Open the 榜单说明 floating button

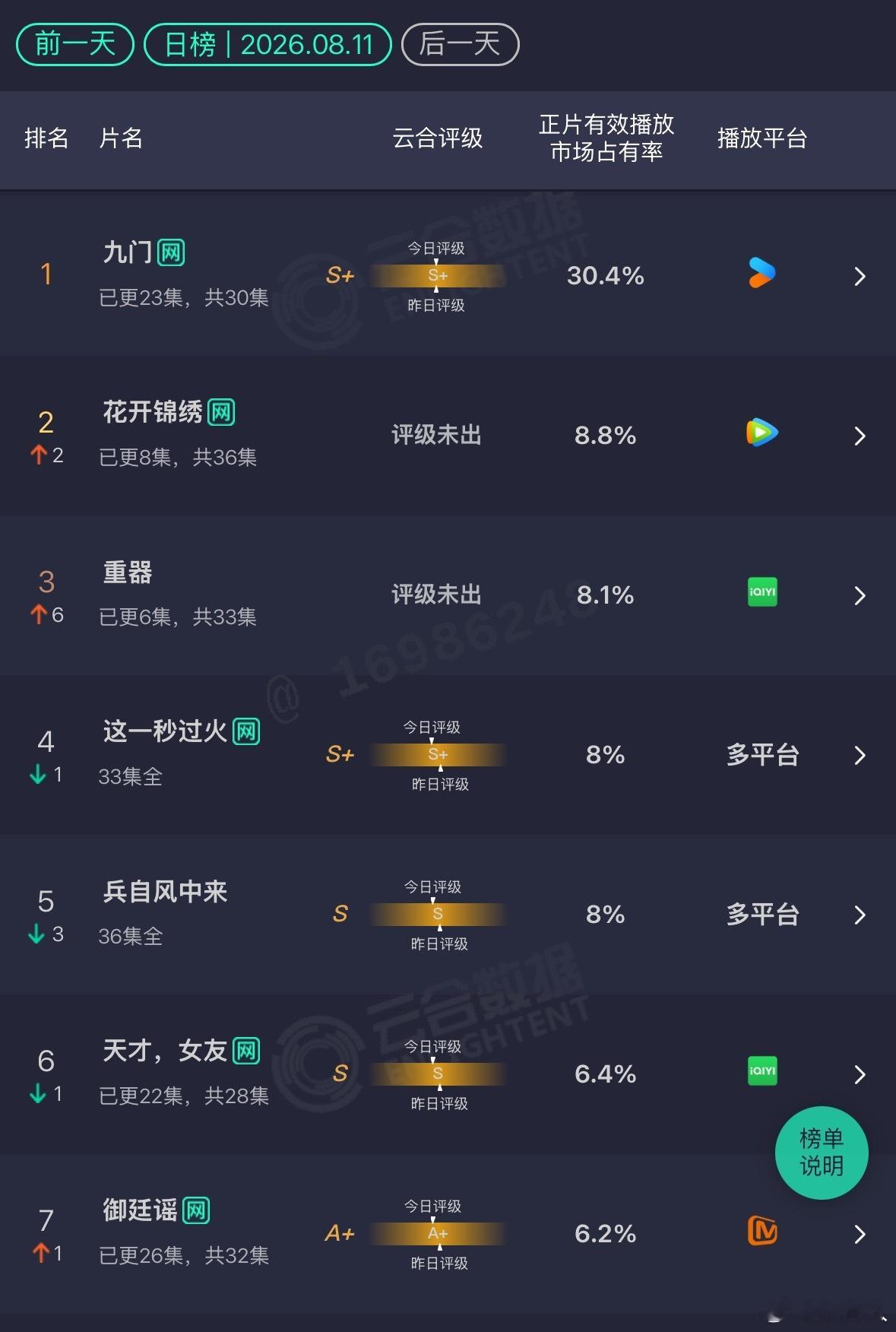822,1153
